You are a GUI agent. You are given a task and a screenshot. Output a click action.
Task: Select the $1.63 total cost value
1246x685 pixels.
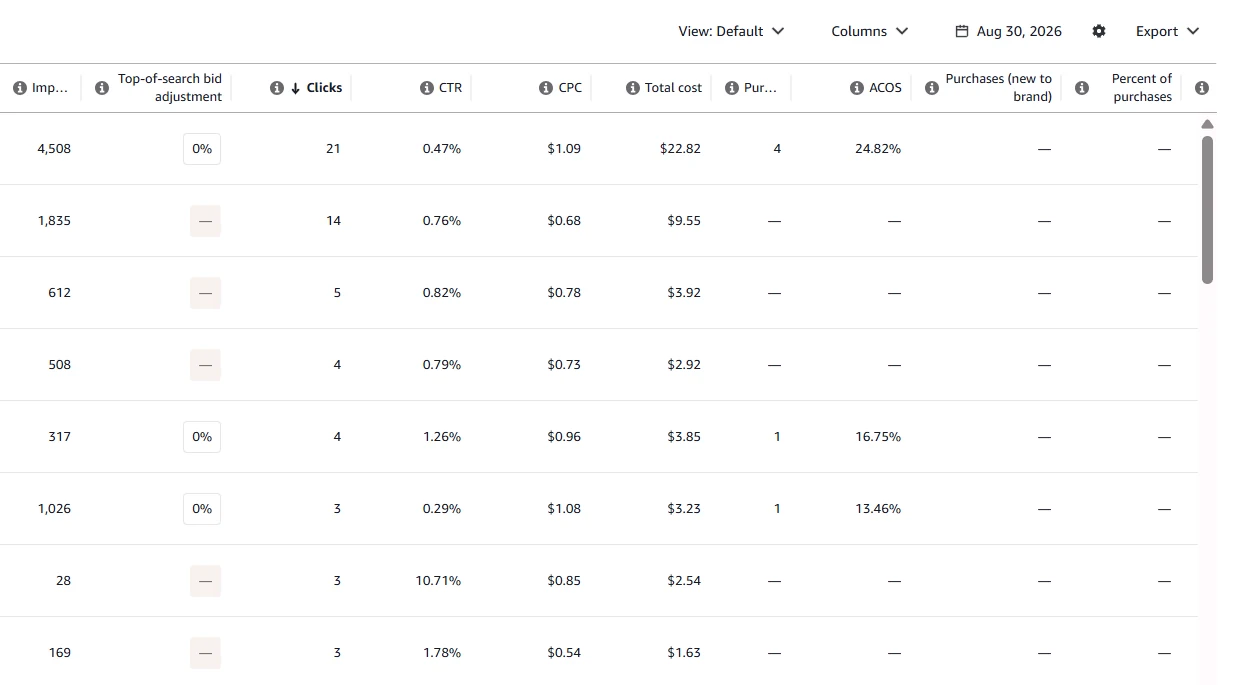(684, 653)
